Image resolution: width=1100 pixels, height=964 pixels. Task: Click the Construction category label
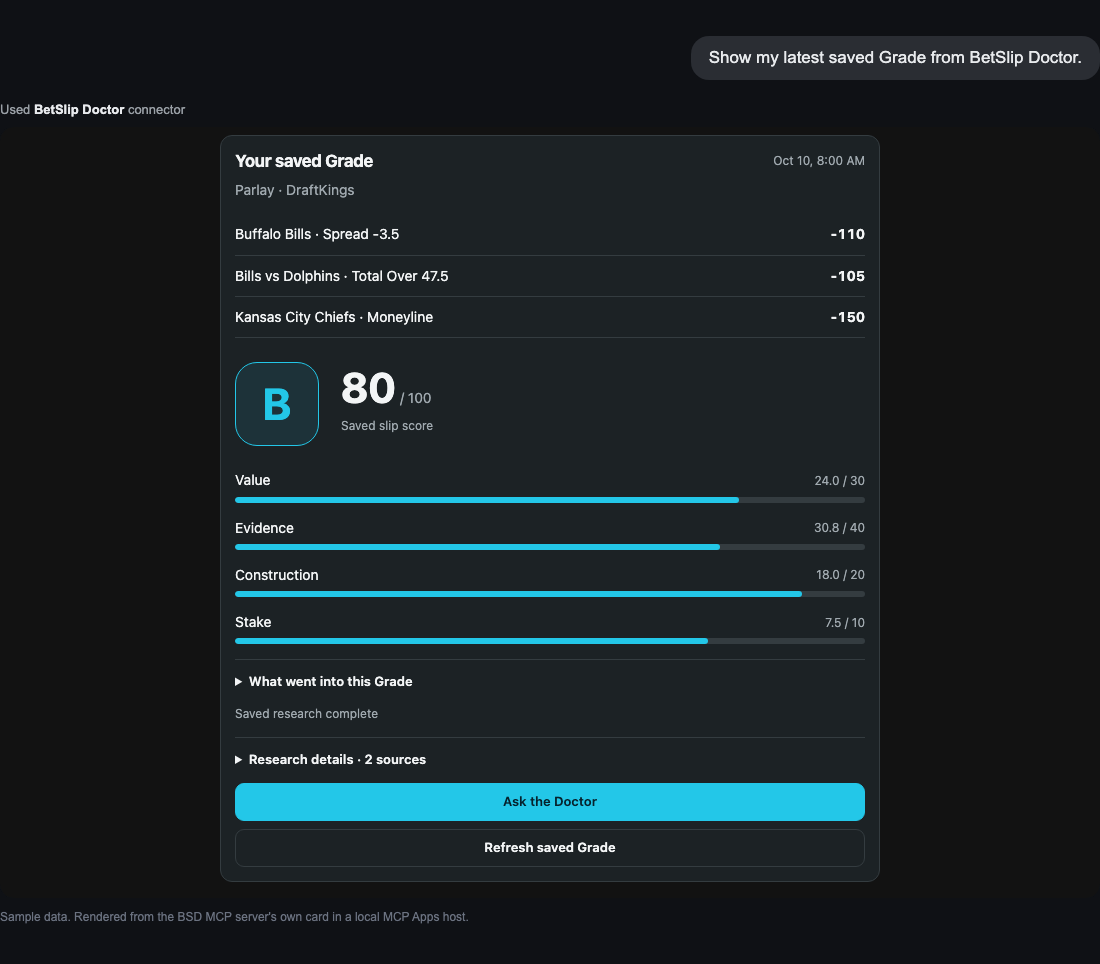tap(276, 575)
